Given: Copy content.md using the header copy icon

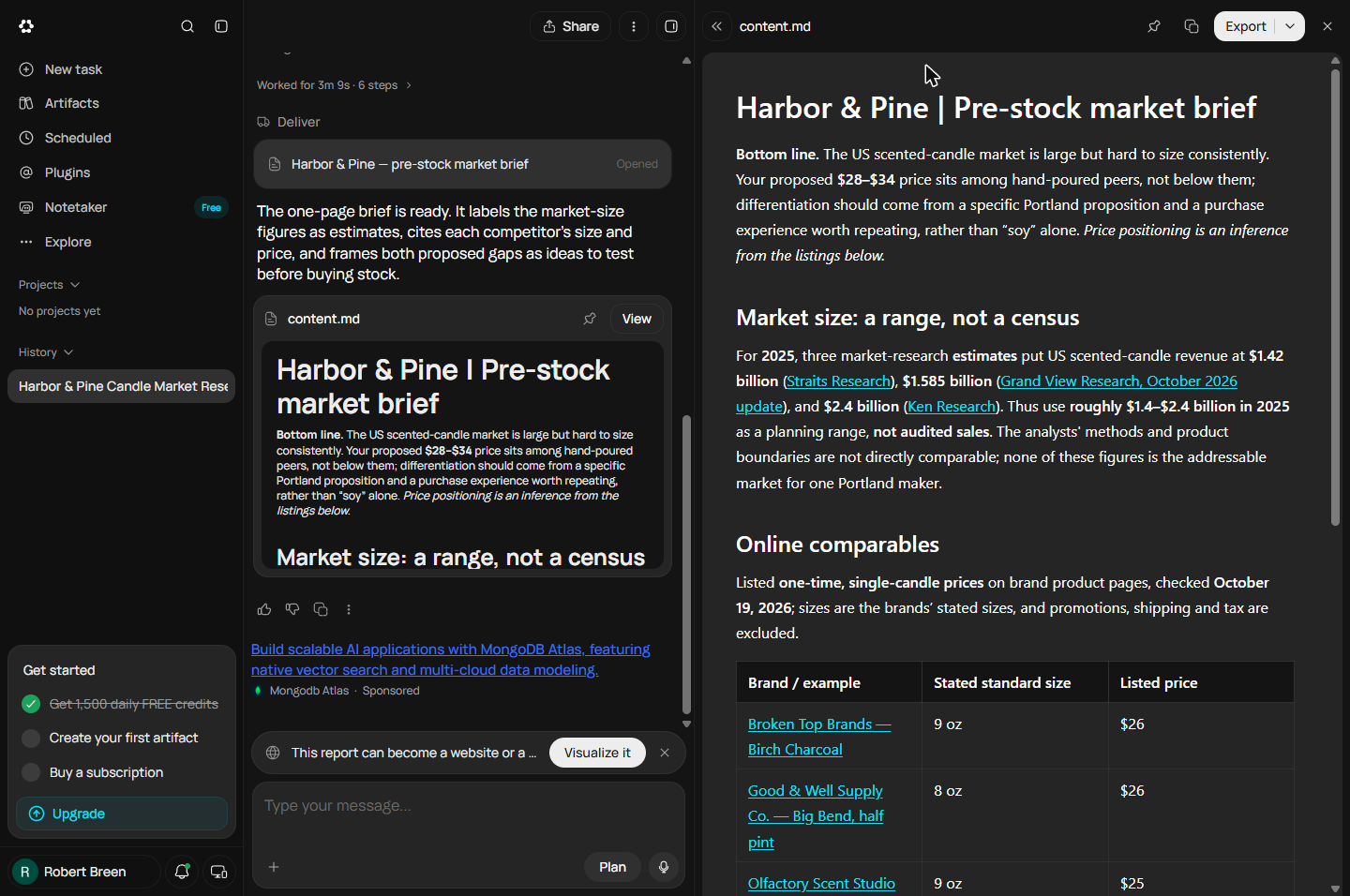Looking at the screenshot, I should [1192, 26].
